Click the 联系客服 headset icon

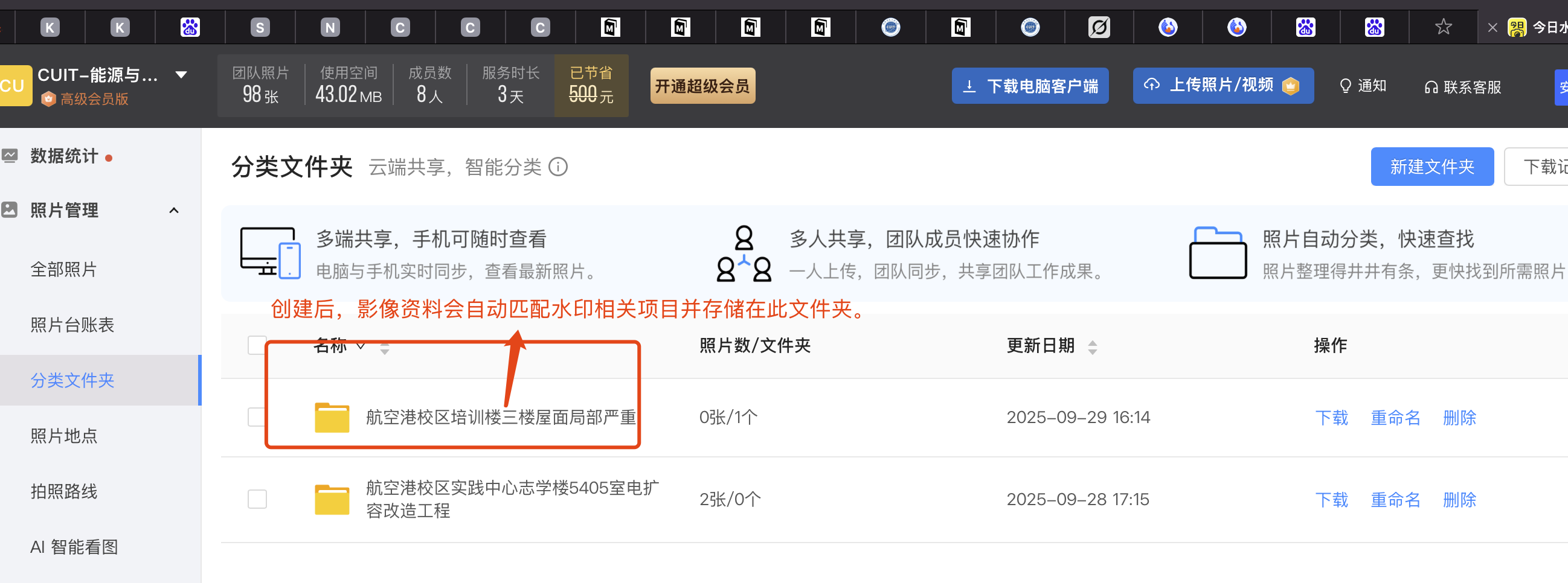coord(1430,88)
